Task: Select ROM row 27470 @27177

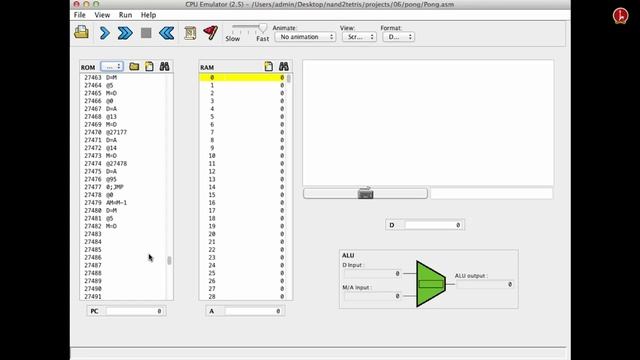Action: [123, 132]
